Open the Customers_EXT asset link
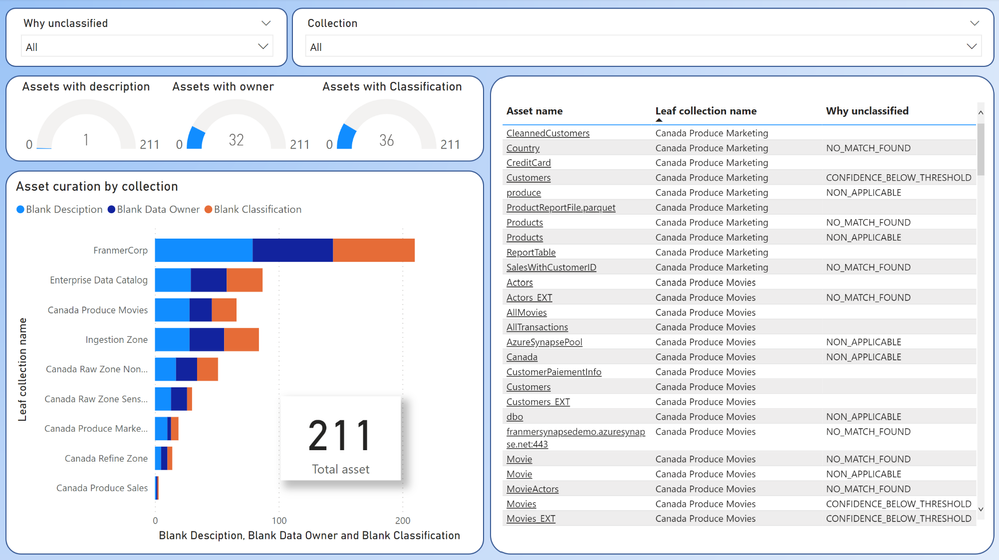The image size is (999, 560). [538, 402]
